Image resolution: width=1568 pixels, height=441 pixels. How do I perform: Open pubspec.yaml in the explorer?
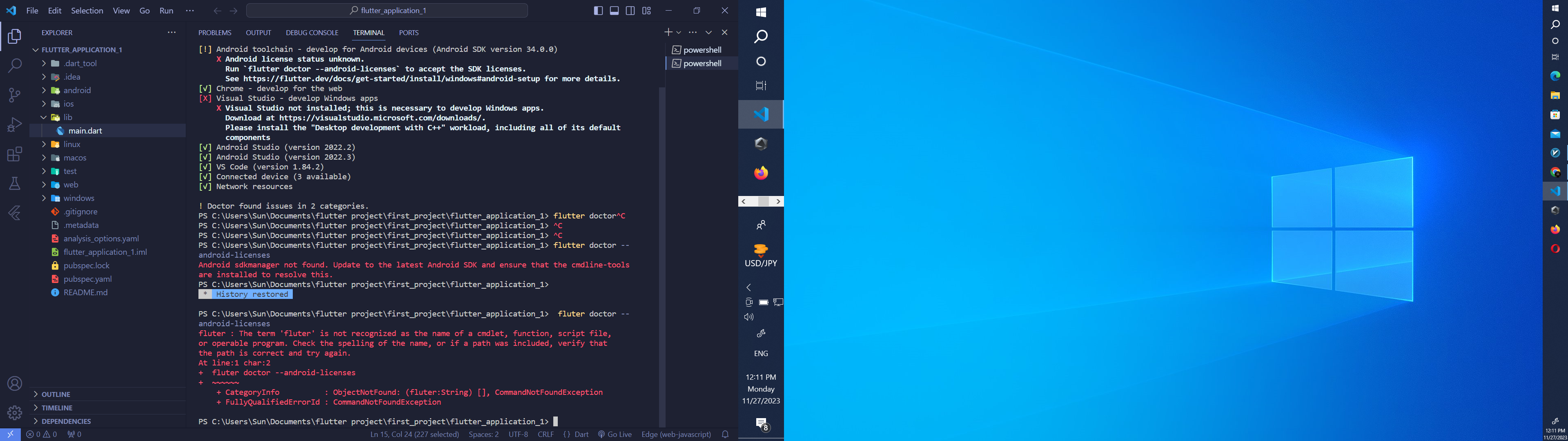88,279
